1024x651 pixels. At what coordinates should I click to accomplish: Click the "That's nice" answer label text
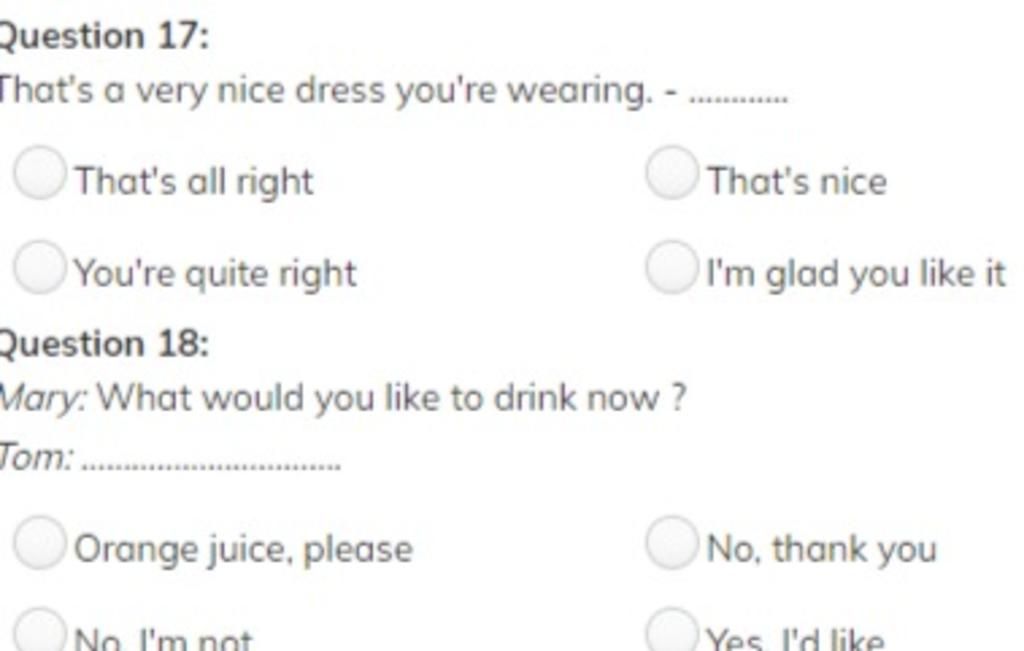point(797,181)
